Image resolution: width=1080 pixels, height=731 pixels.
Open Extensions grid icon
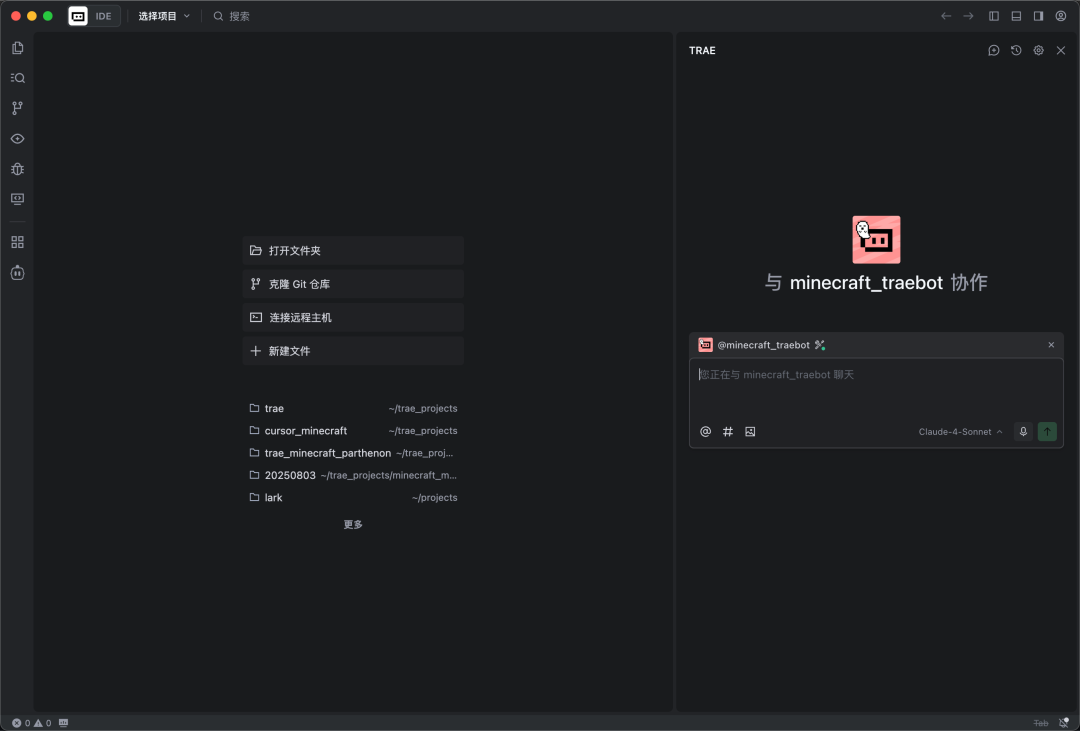point(18,242)
